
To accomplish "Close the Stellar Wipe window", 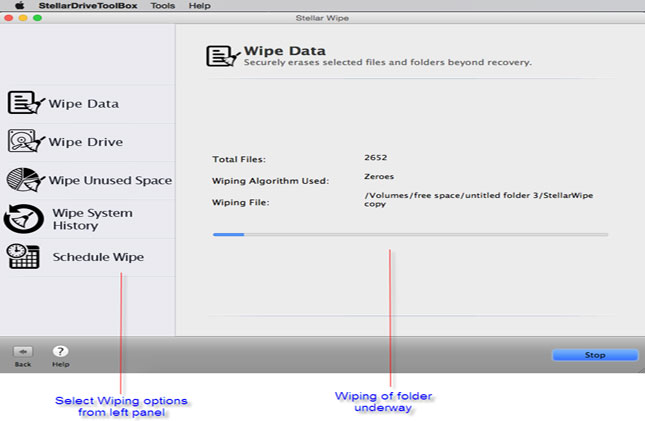I will point(9,18).
